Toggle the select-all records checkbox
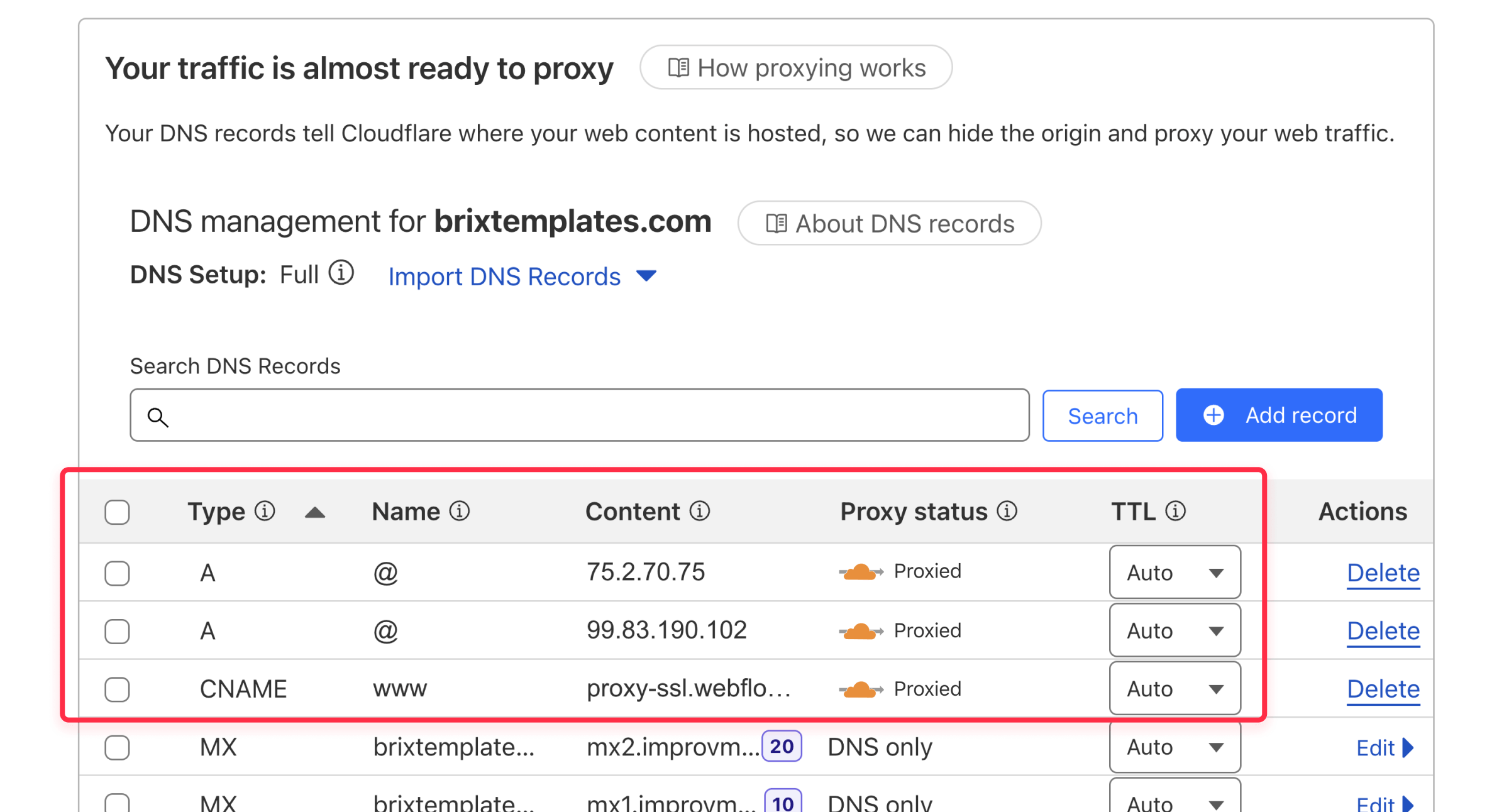Screen dimensions: 1509x812 coord(117,512)
